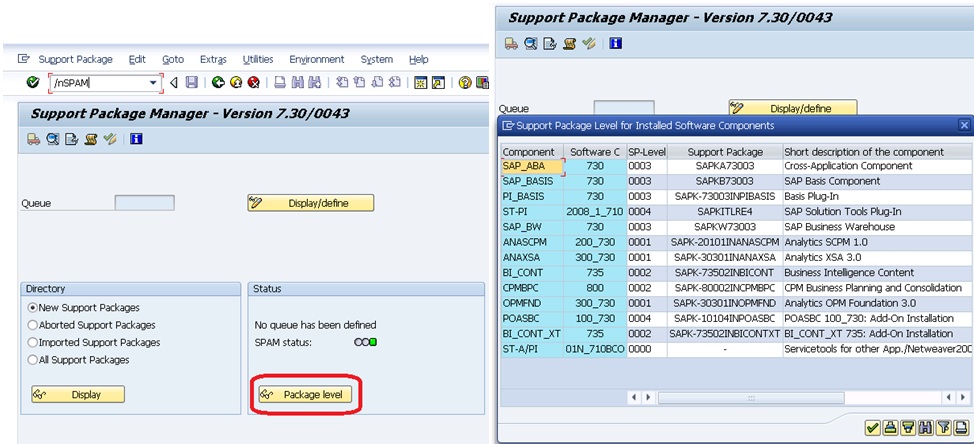Select the ANASCPM component cell
The image size is (974, 444).
tap(532, 242)
